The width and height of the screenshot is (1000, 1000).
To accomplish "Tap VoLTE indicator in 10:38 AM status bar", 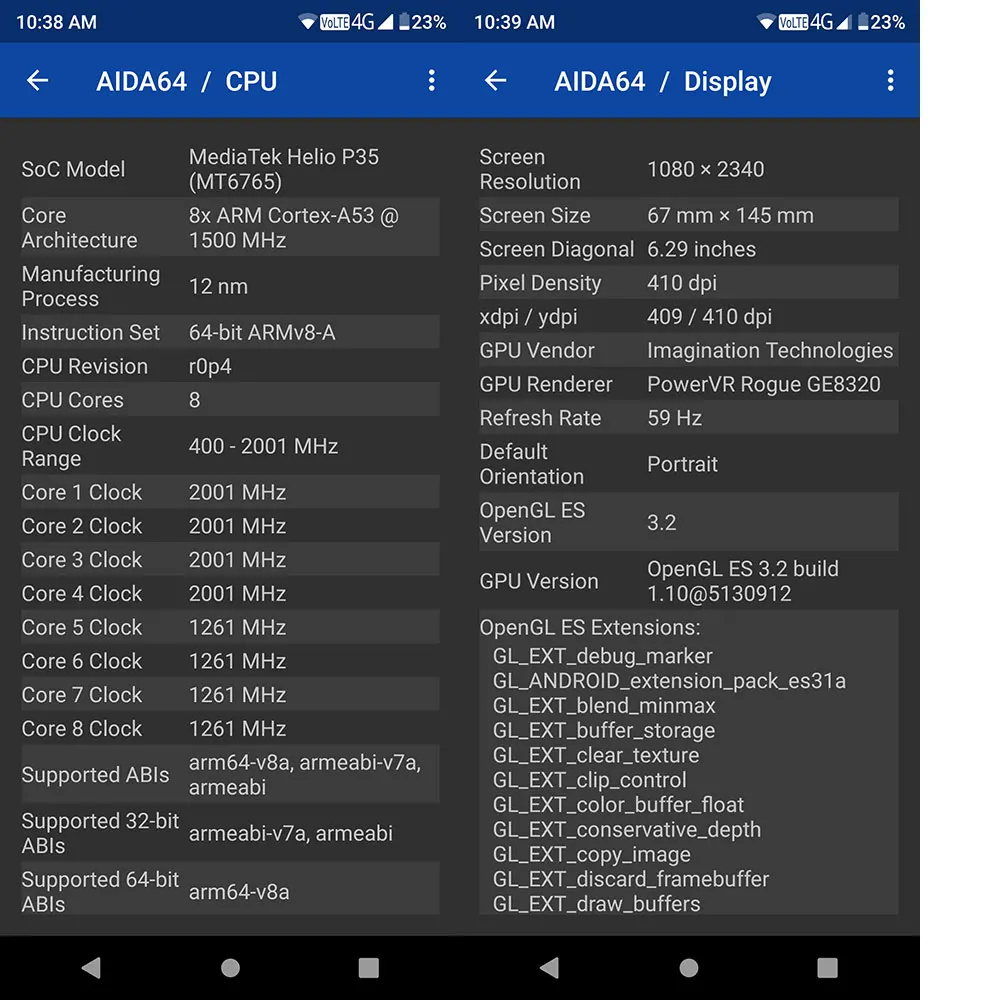I will (x=334, y=22).
